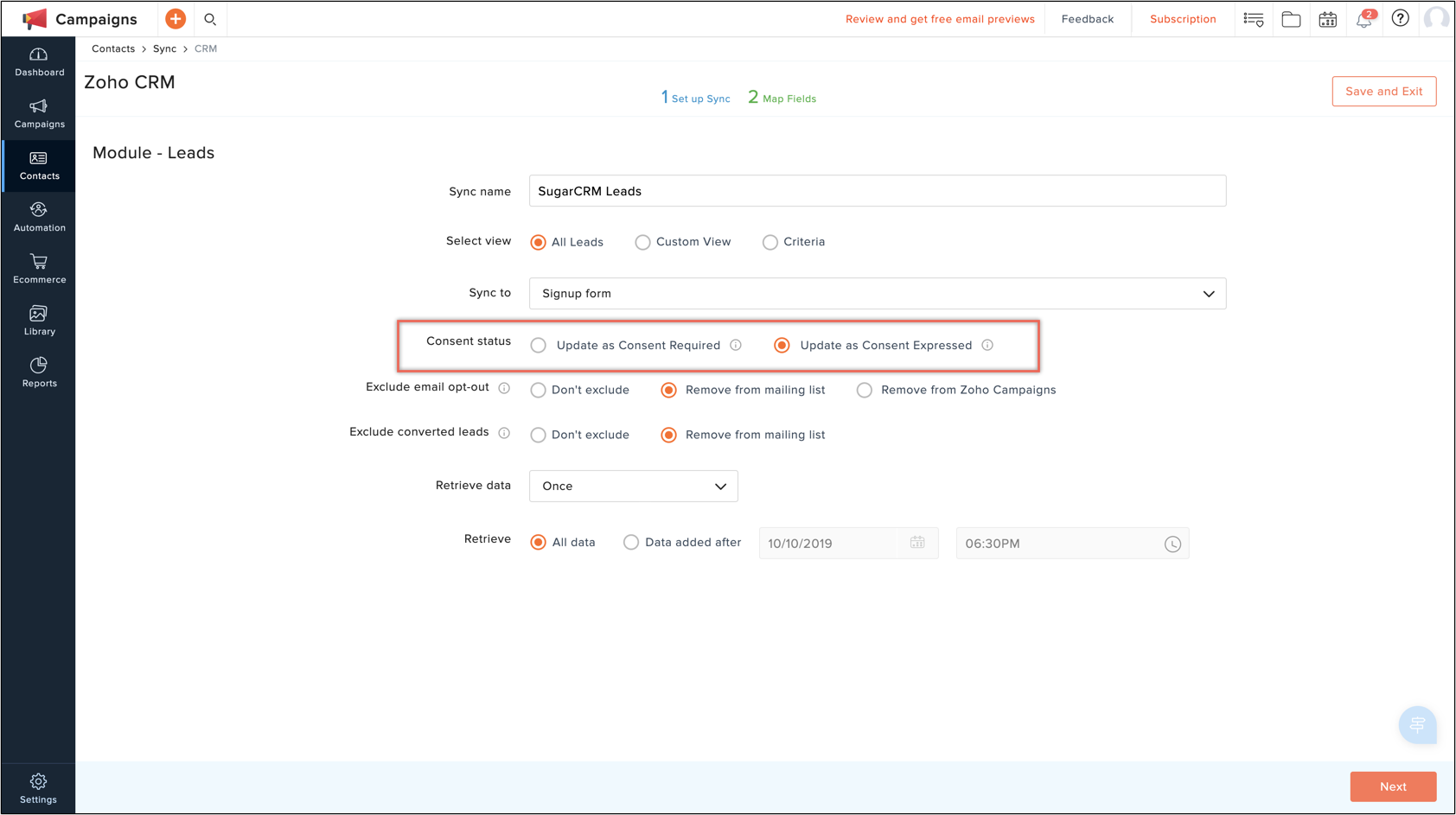This screenshot has width=1456, height=815.
Task: Click the 10/10/2019 date field
Action: pyautogui.click(x=848, y=544)
